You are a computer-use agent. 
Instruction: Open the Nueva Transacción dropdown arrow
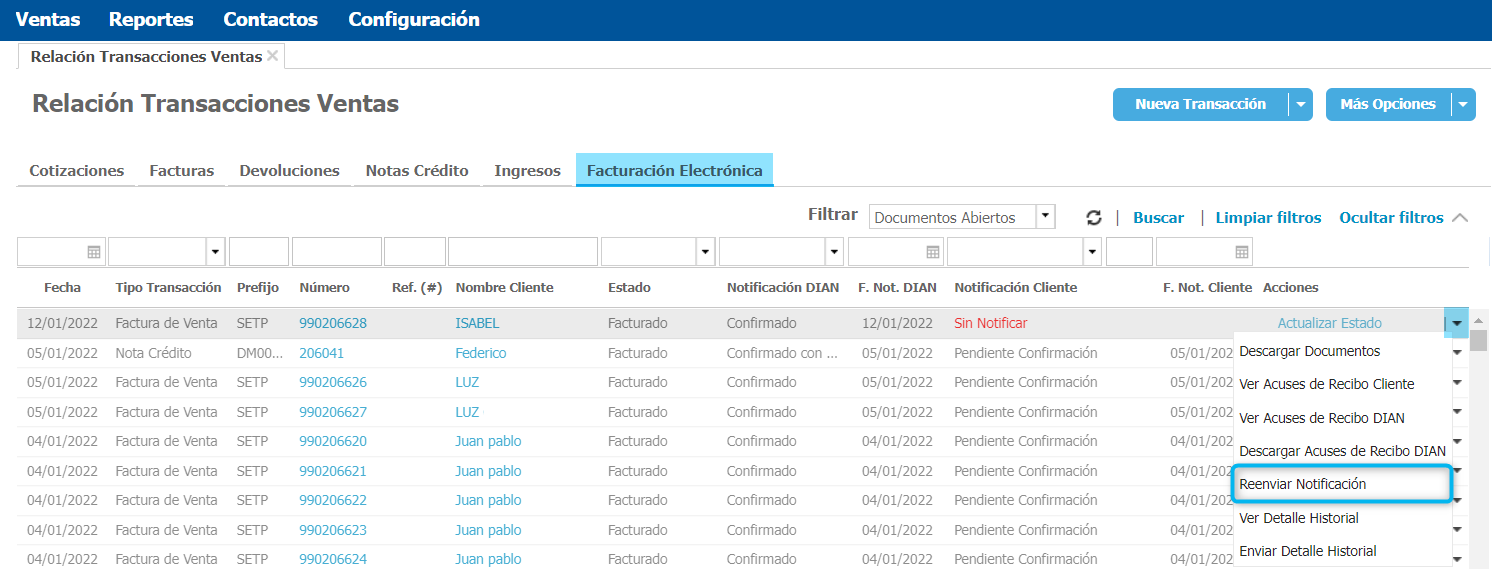(1300, 104)
